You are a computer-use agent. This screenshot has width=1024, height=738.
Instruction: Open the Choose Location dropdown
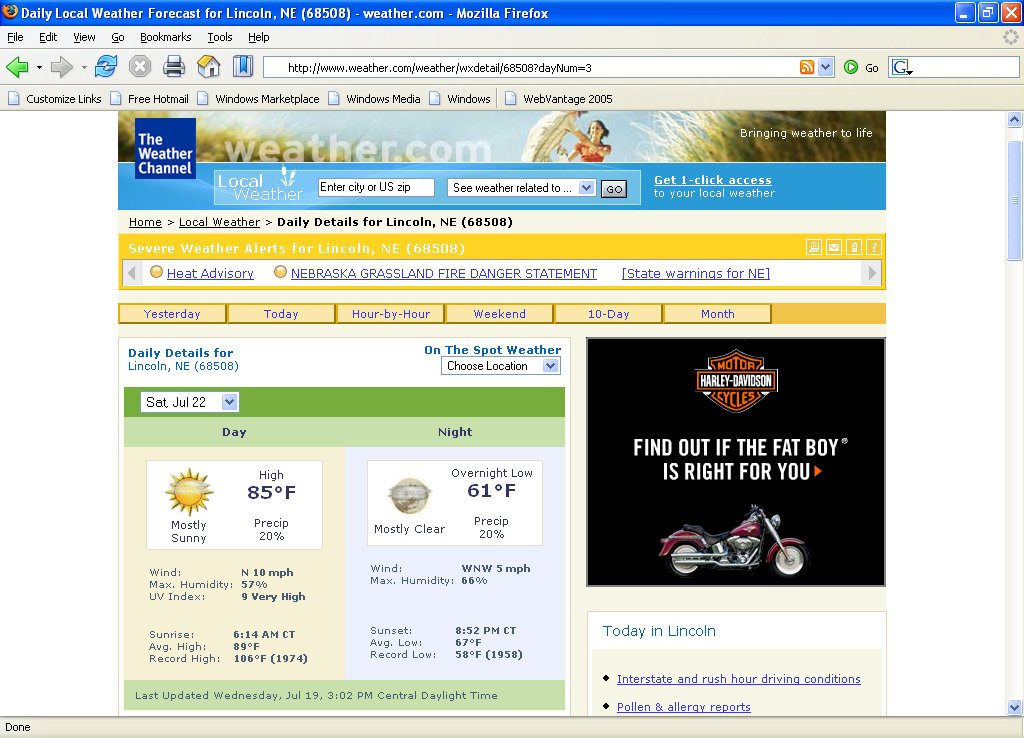coord(551,366)
